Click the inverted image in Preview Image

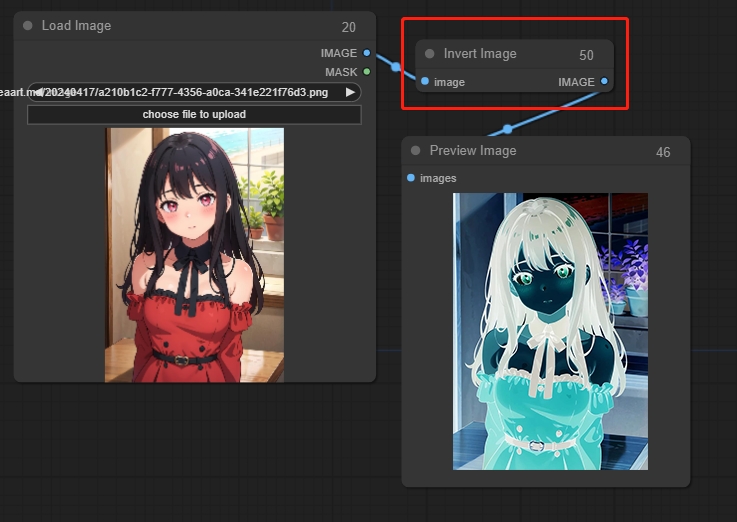point(550,331)
